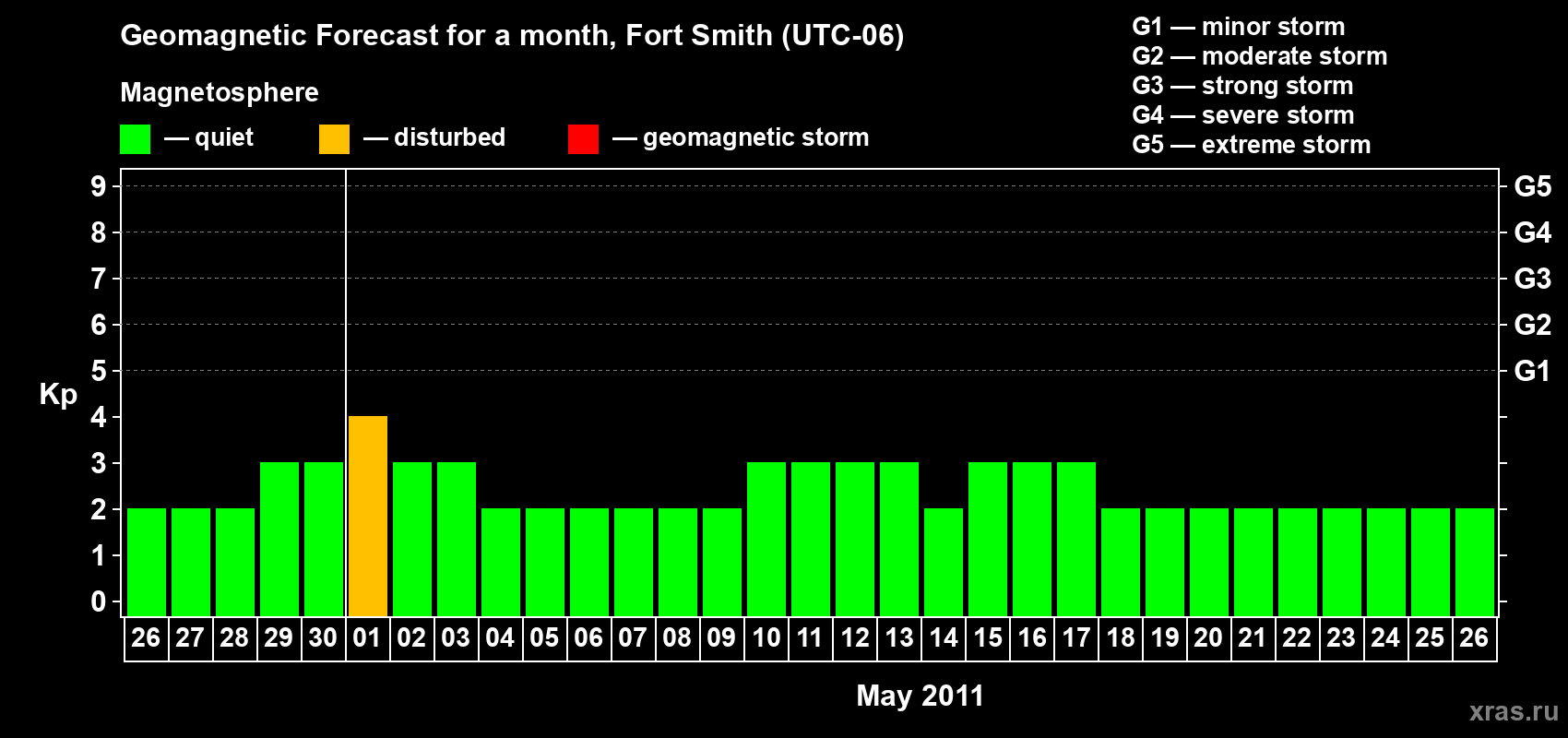This screenshot has height=738, width=1568.
Task: Click the date label 01
Action: (367, 638)
